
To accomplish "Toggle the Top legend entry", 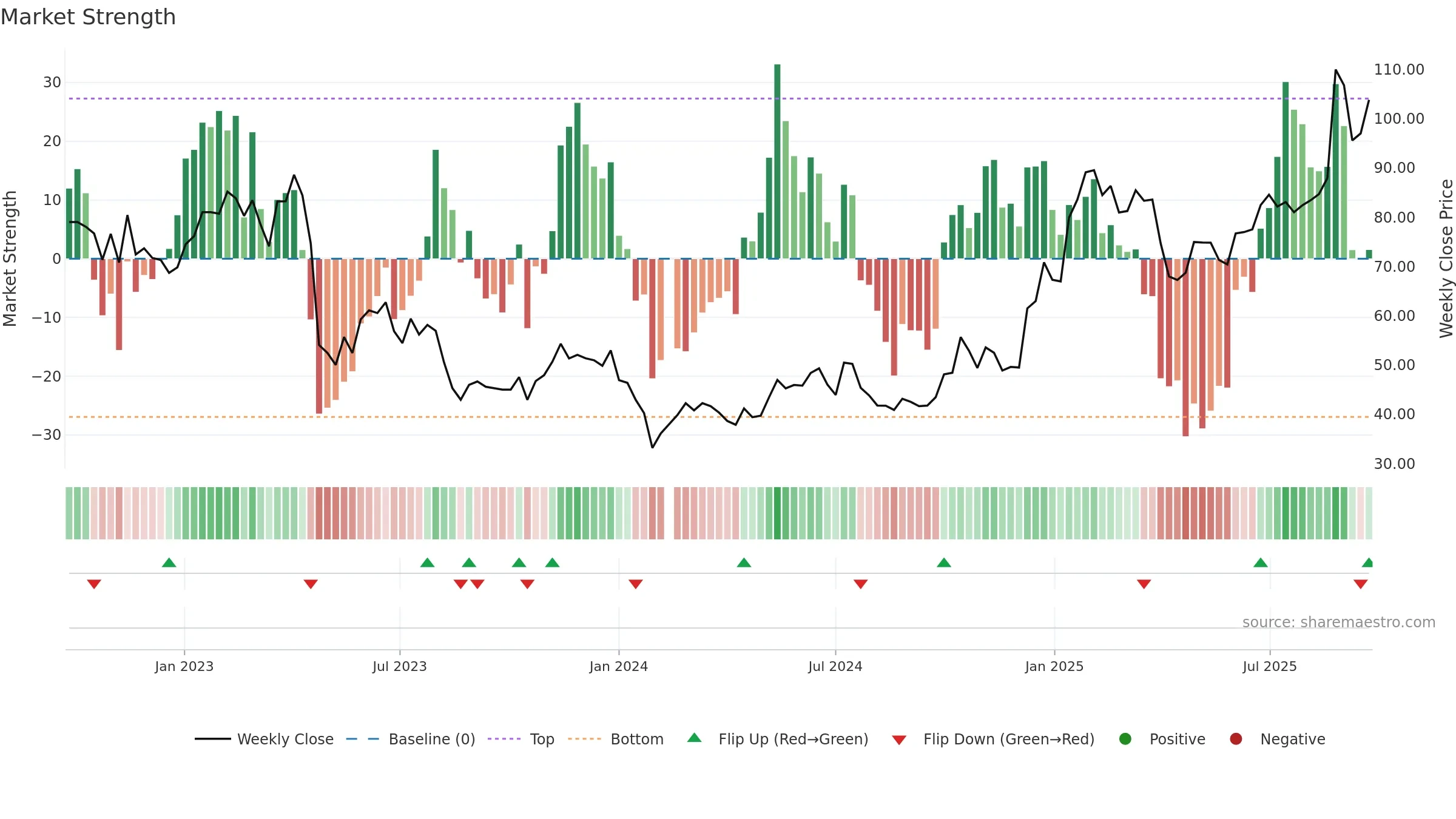I will [x=521, y=739].
